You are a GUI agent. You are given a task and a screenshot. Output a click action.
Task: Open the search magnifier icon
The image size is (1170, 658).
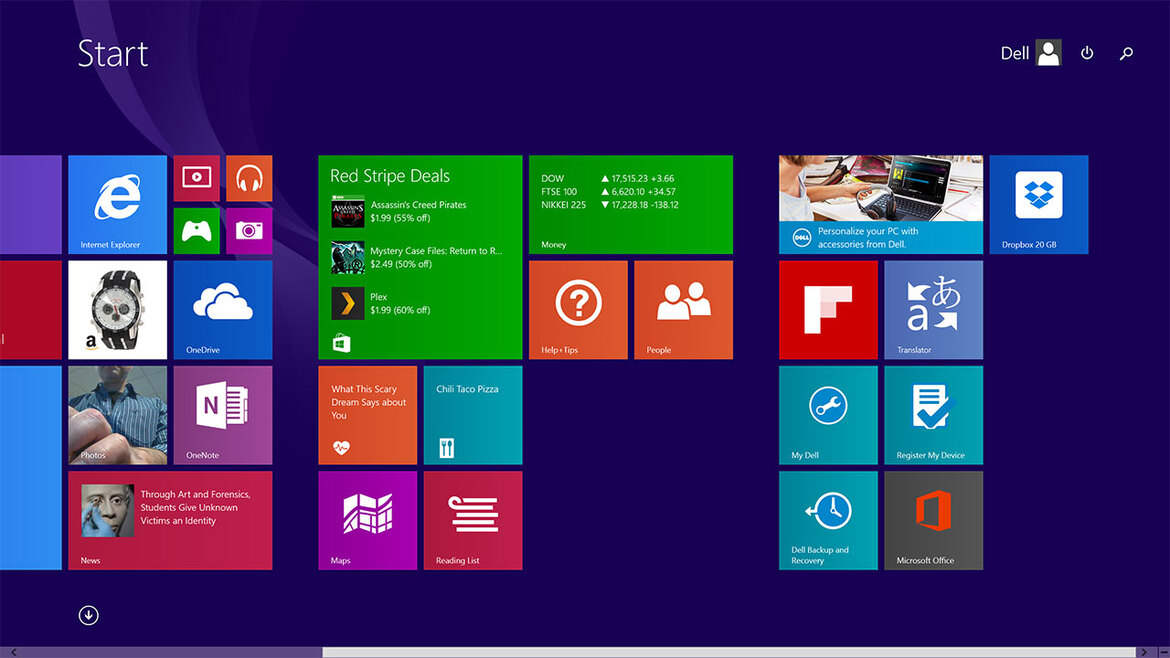coord(1126,53)
